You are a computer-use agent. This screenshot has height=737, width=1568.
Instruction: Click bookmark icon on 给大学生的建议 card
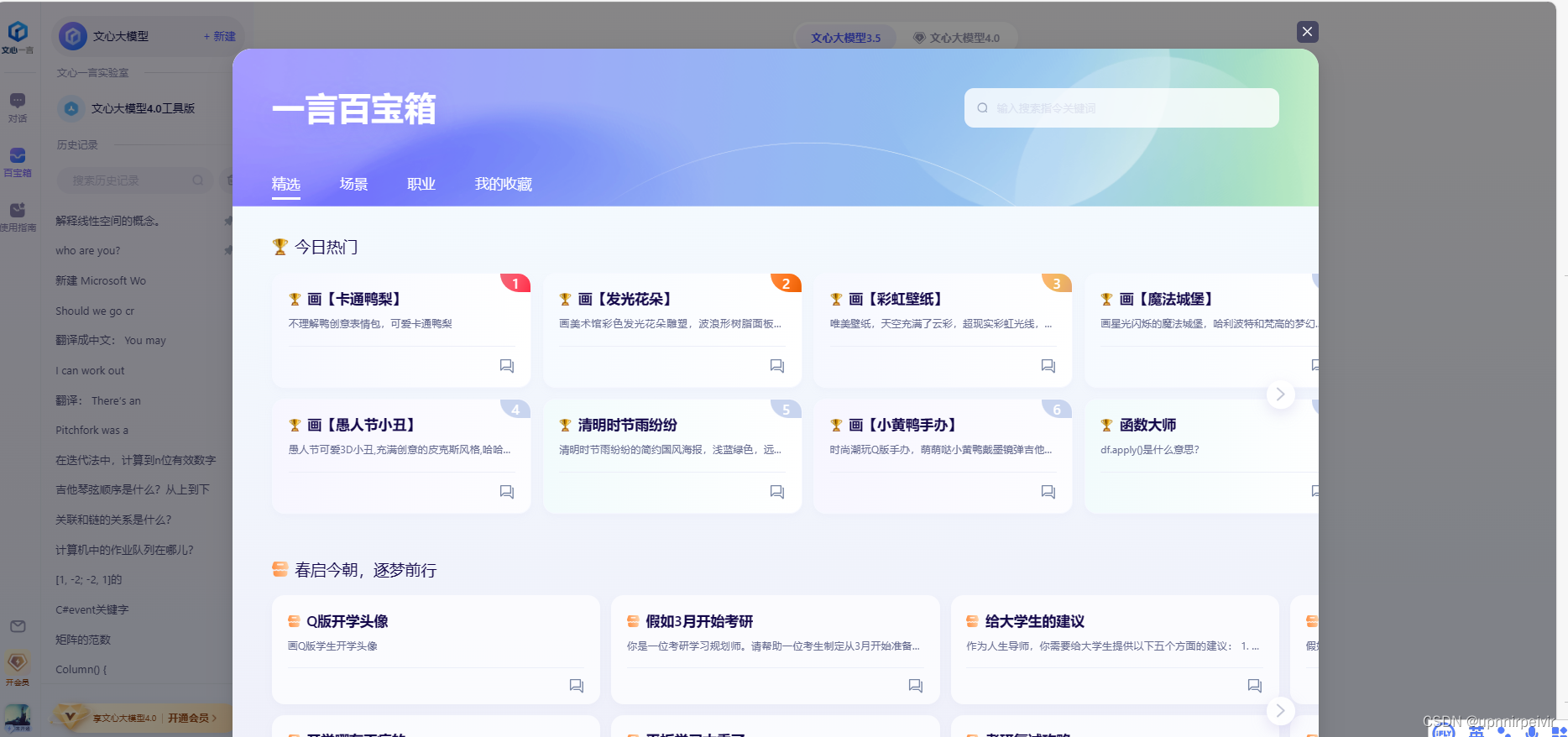click(1255, 686)
